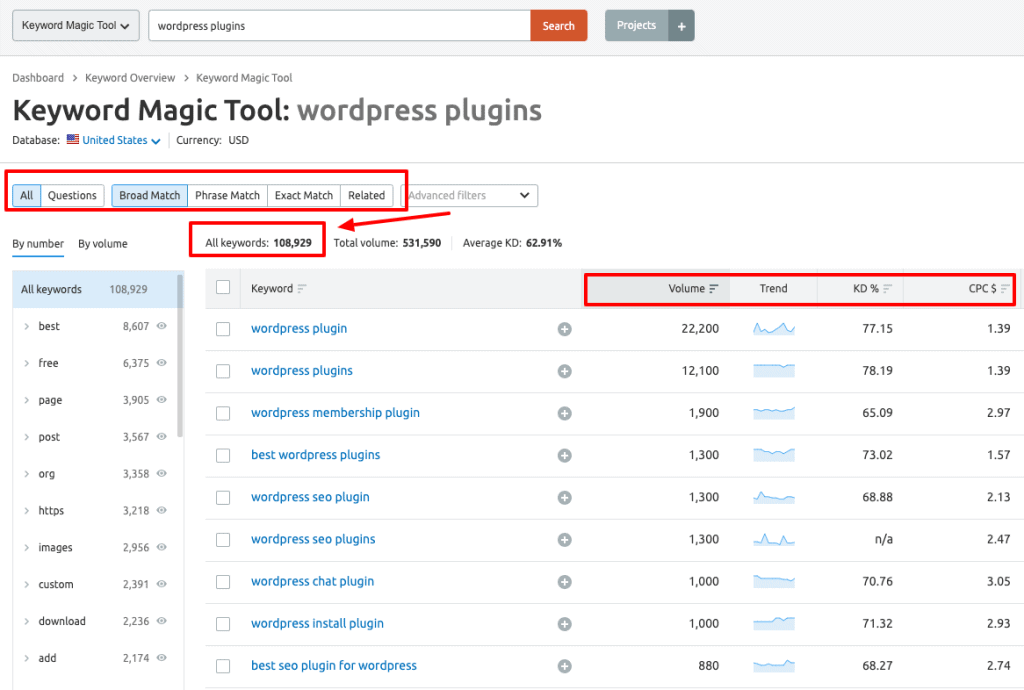The image size is (1024, 690).
Task: Select the By volume tab
Action: click(103, 243)
